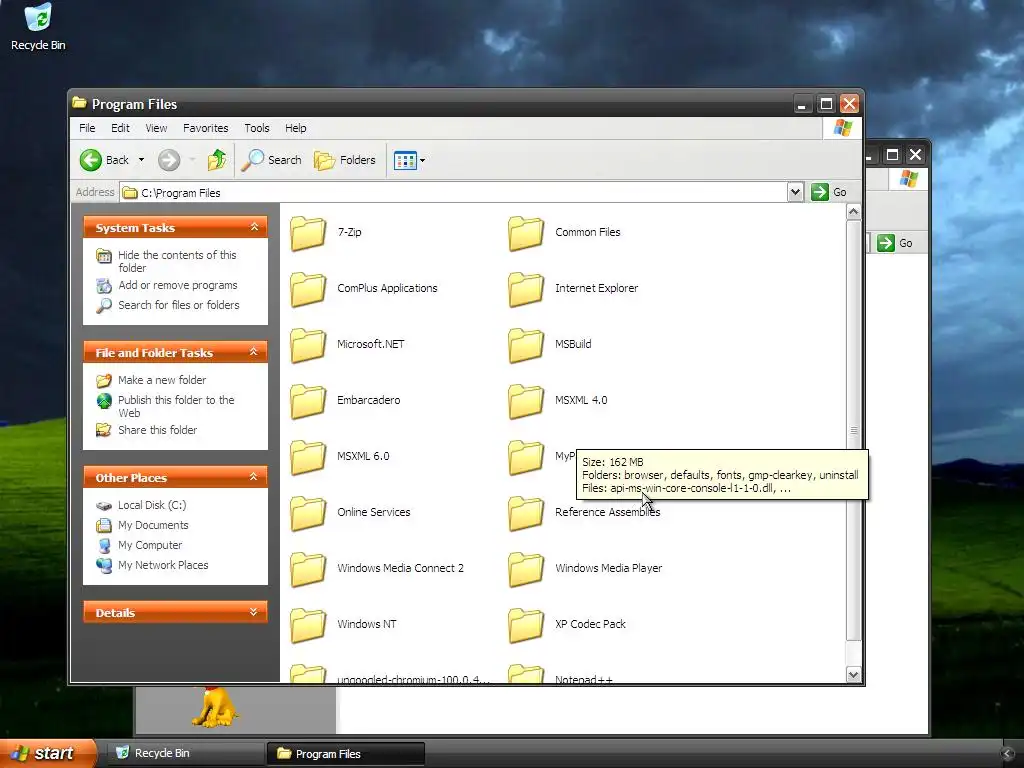This screenshot has height=768, width=1024.
Task: Select the Internet Explorer folder icon
Action: click(x=526, y=289)
